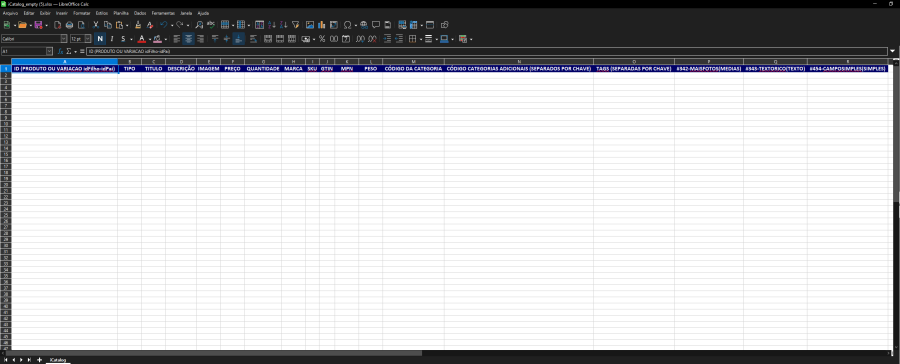Clear direct formatting icon
This screenshot has width=900, height=364.
pos(150,25)
